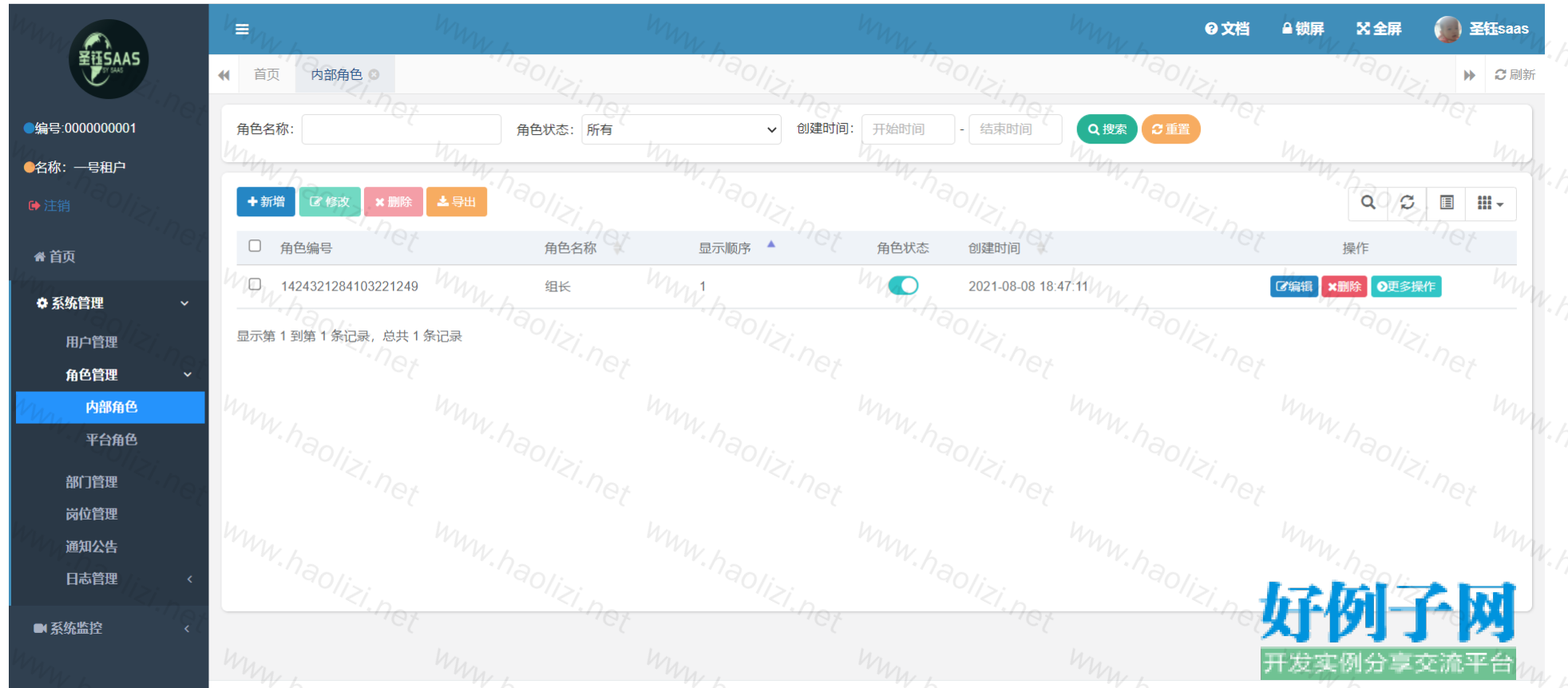Open the 角色状态 dropdown showing 所有
The height and width of the screenshot is (688, 1568).
click(681, 129)
